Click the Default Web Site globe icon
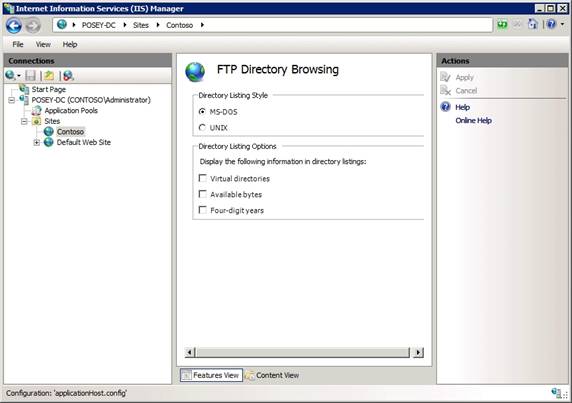This screenshot has width=572, height=403. click(x=49, y=142)
